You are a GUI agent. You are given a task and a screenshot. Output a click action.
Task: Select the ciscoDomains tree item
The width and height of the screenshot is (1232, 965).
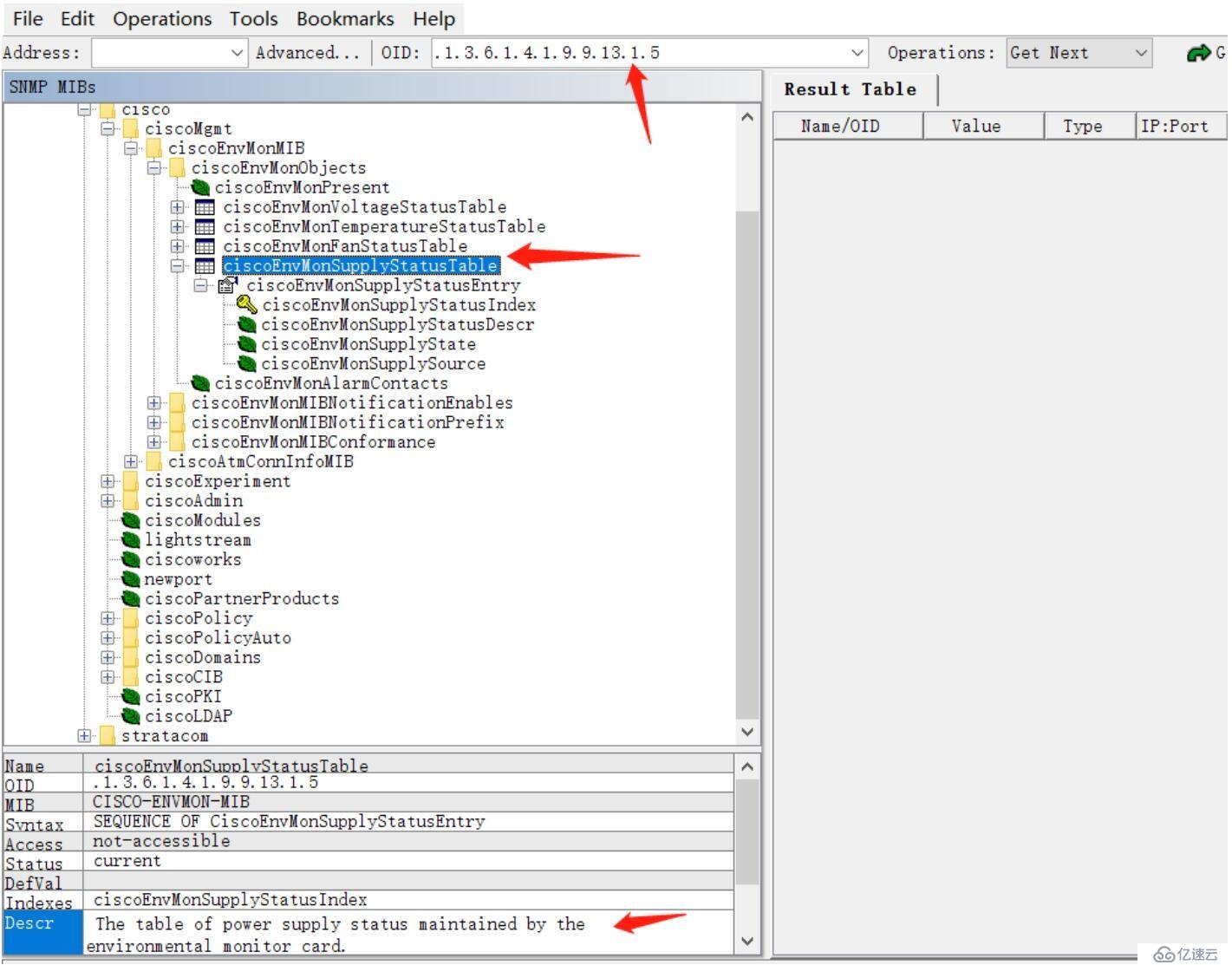pos(203,657)
